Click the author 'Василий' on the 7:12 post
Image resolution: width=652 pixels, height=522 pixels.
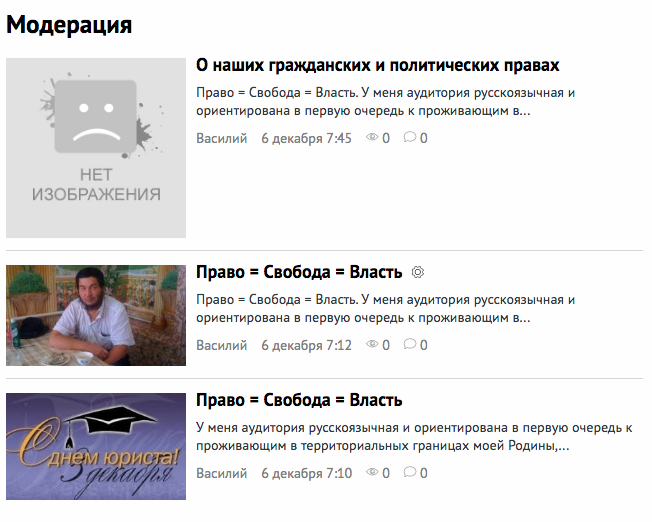221,345
